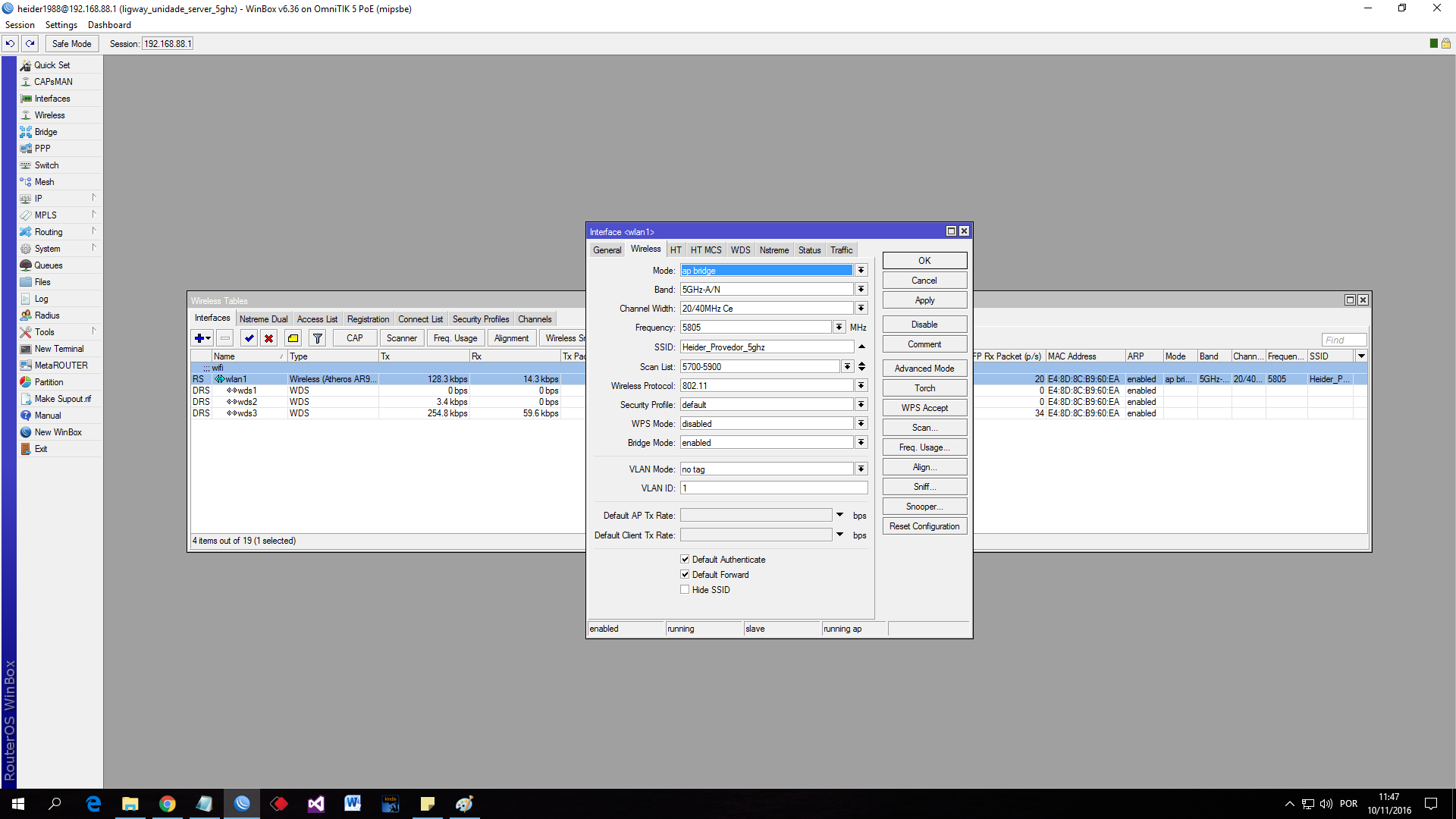Click the blue plus add-interface icon
The image size is (1456, 819).
pyautogui.click(x=199, y=338)
